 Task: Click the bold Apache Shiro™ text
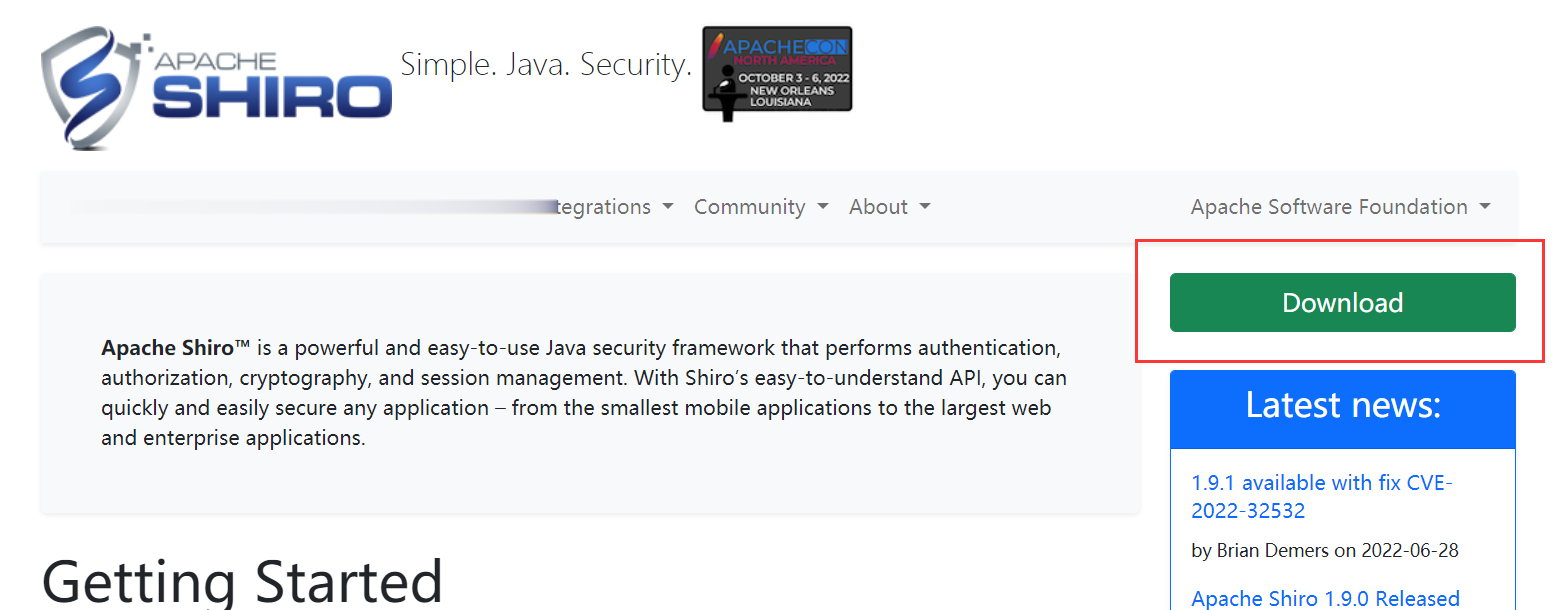coord(175,348)
